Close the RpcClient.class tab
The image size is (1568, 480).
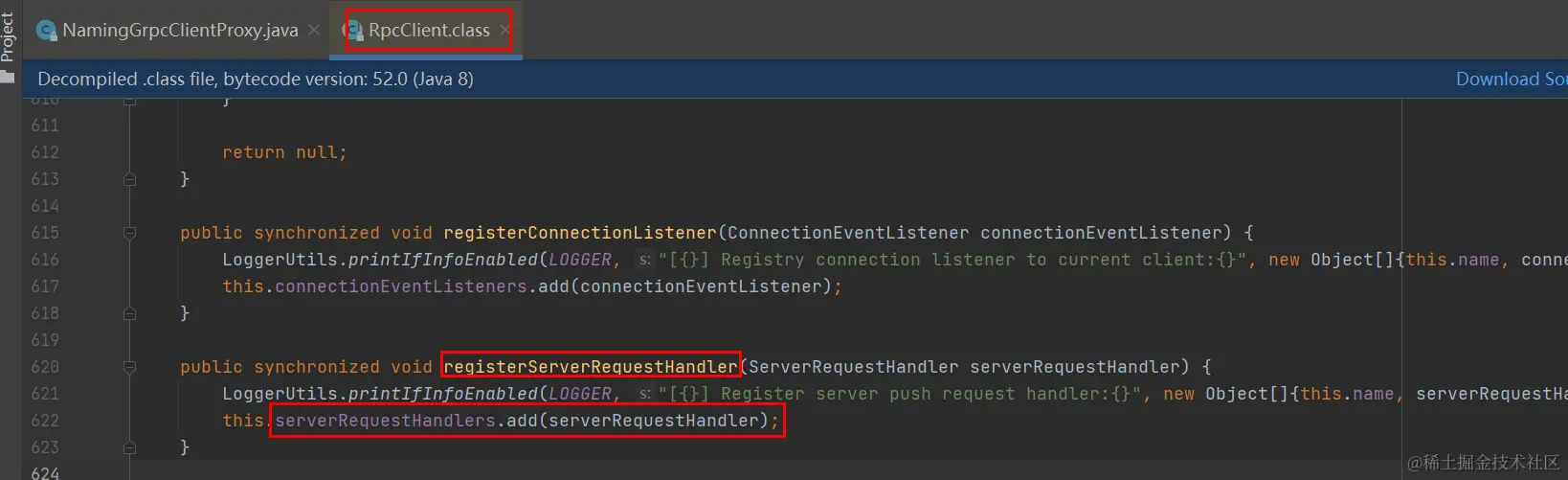505,31
